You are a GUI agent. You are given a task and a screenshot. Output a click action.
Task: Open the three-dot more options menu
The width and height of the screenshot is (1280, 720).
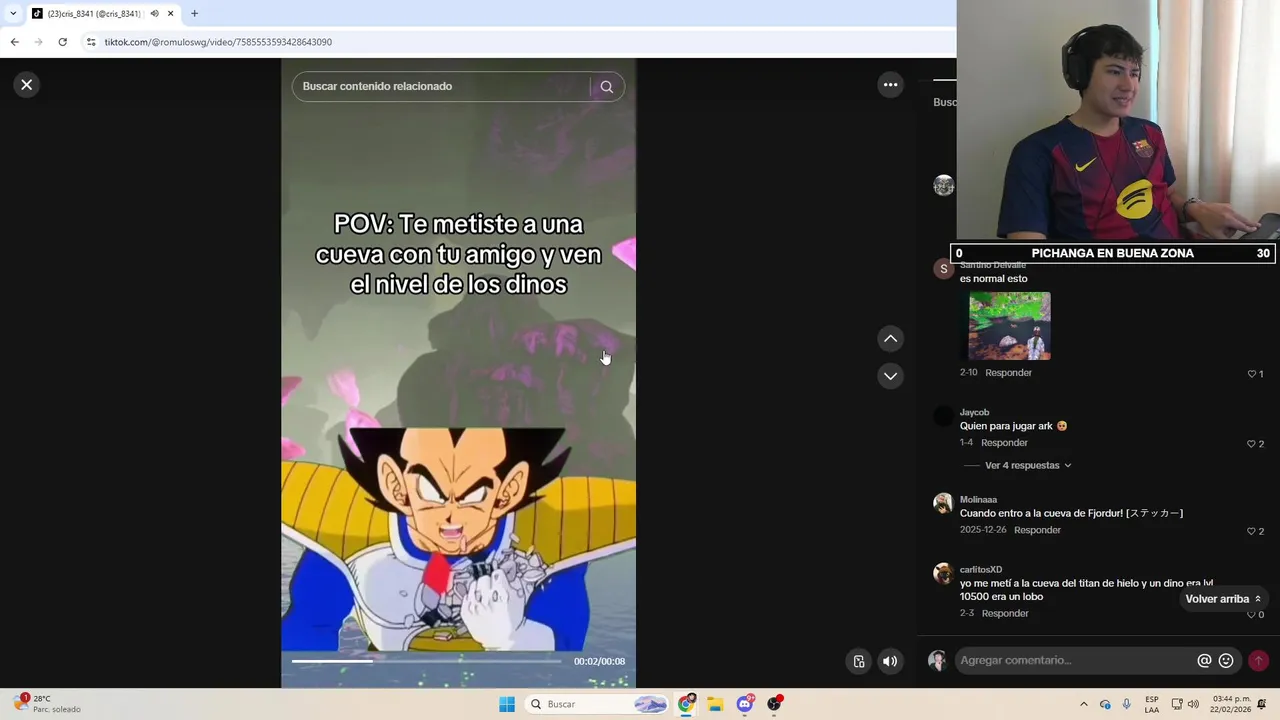[890, 85]
